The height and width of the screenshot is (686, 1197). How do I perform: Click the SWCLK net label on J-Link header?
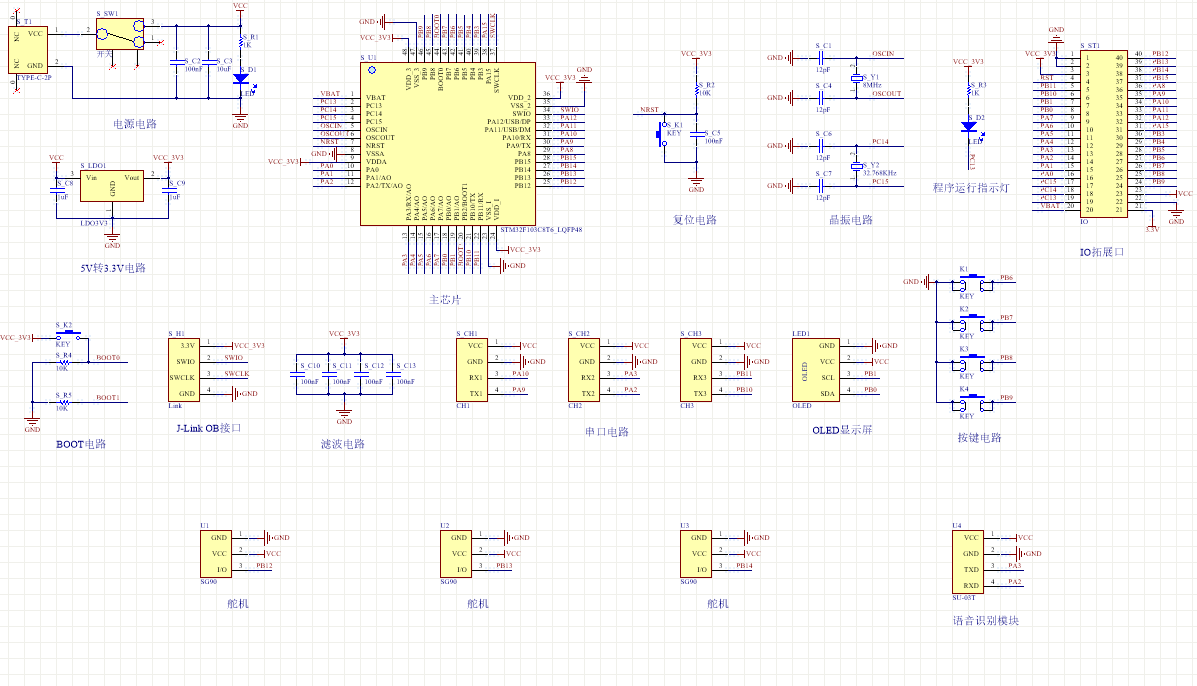coord(237,374)
